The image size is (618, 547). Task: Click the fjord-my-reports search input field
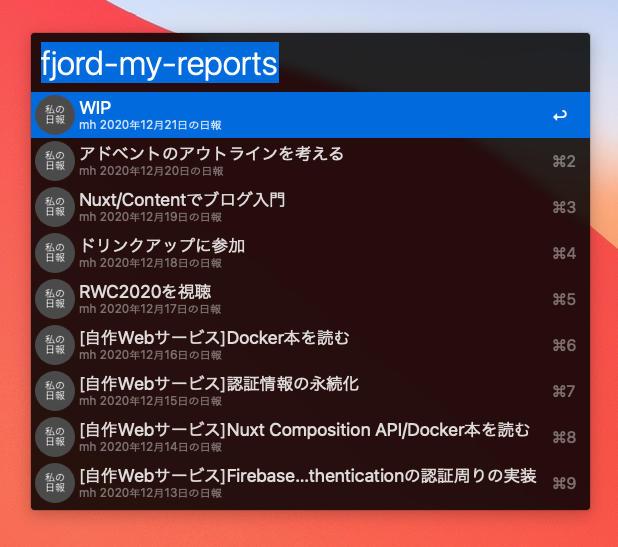310,63
